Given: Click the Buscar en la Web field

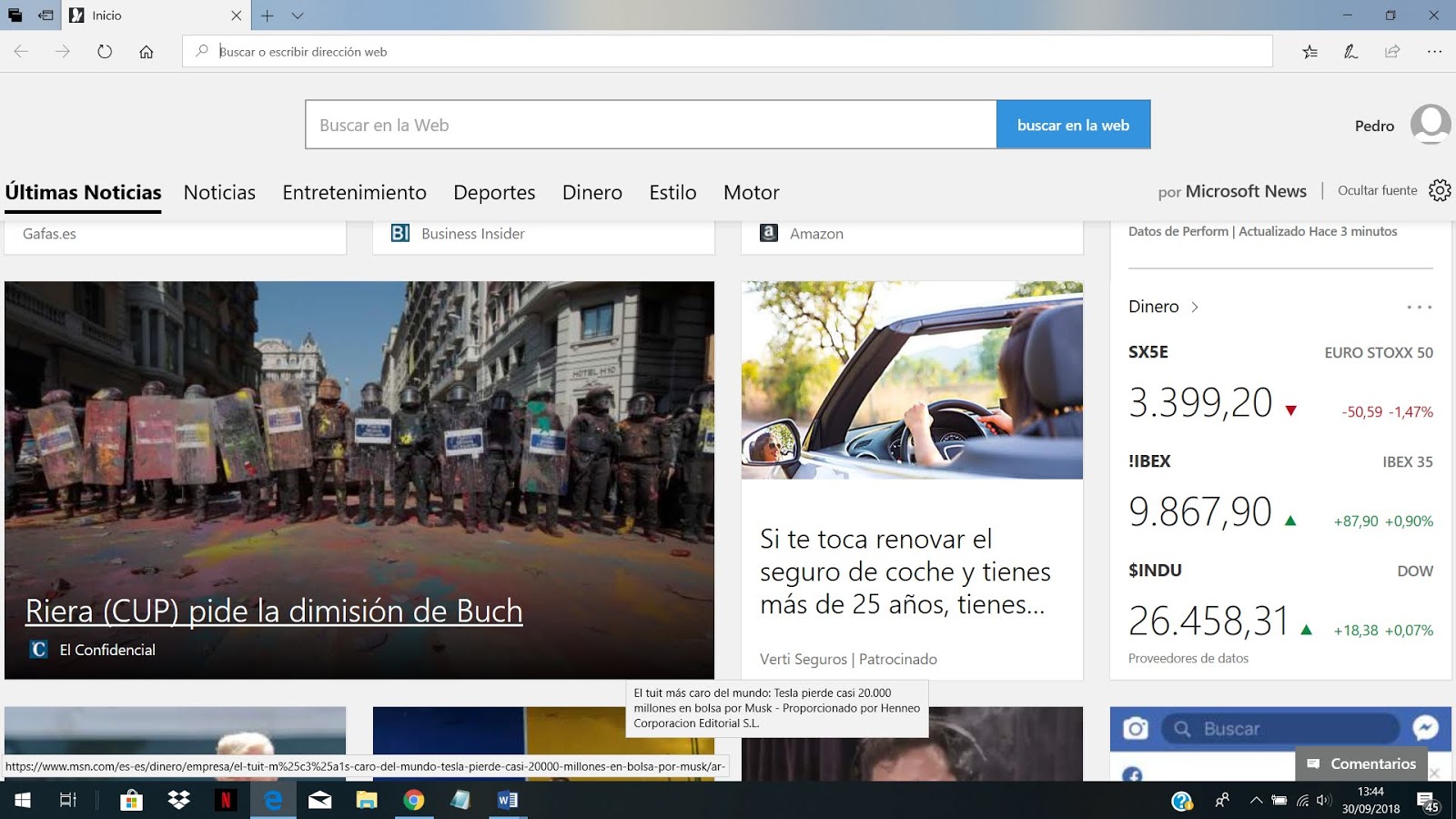Looking at the screenshot, I should pos(651,125).
